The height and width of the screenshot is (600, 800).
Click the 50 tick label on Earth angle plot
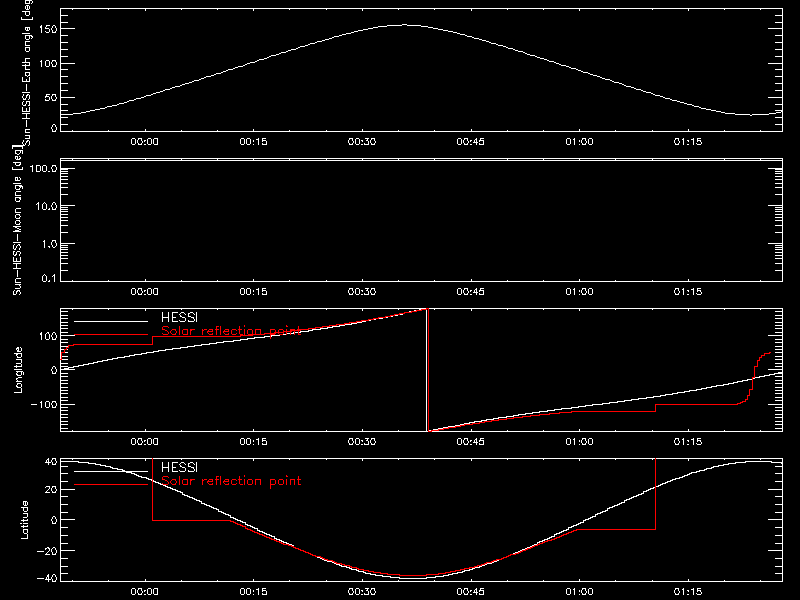pos(51,98)
